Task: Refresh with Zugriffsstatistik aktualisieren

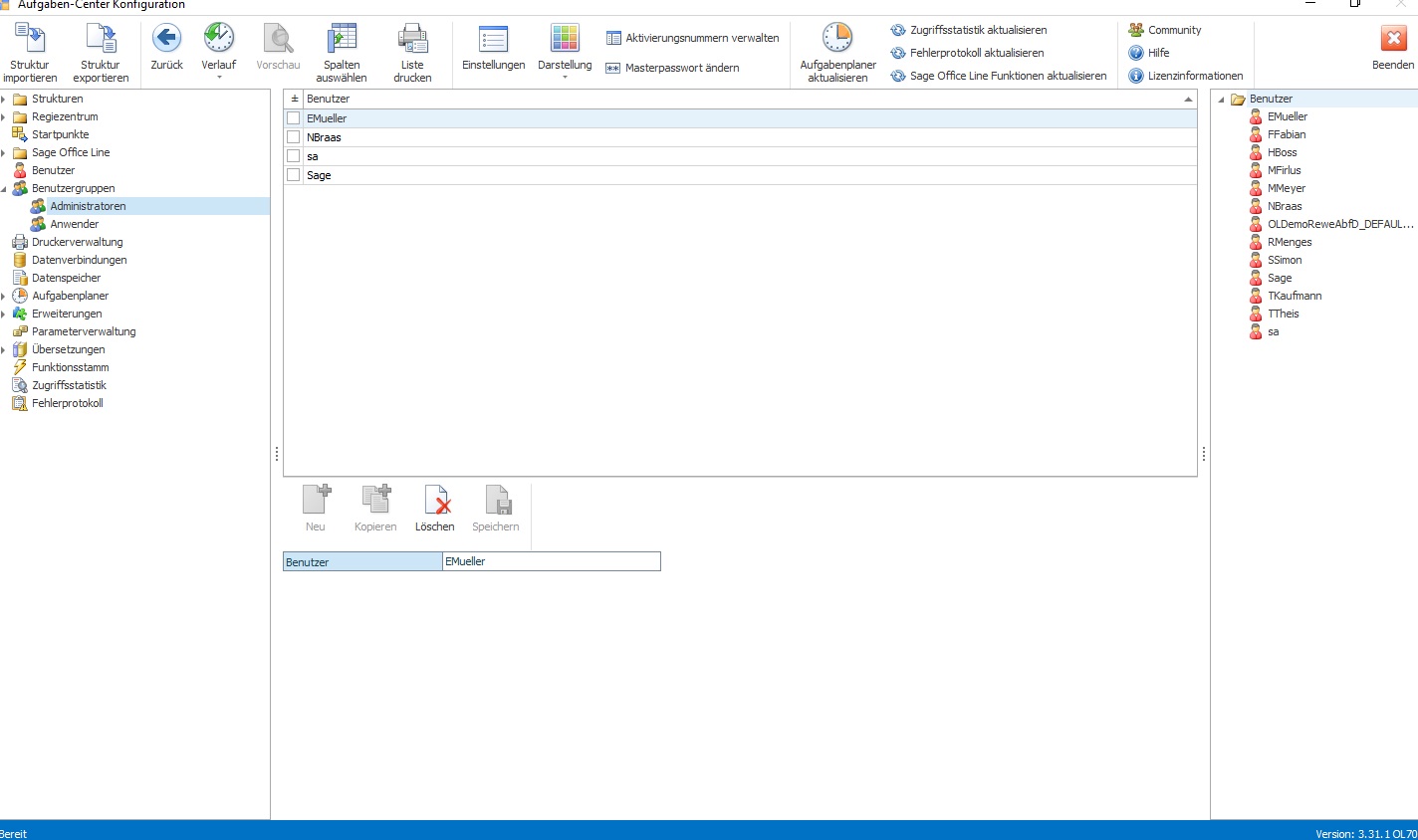Action: [x=968, y=30]
